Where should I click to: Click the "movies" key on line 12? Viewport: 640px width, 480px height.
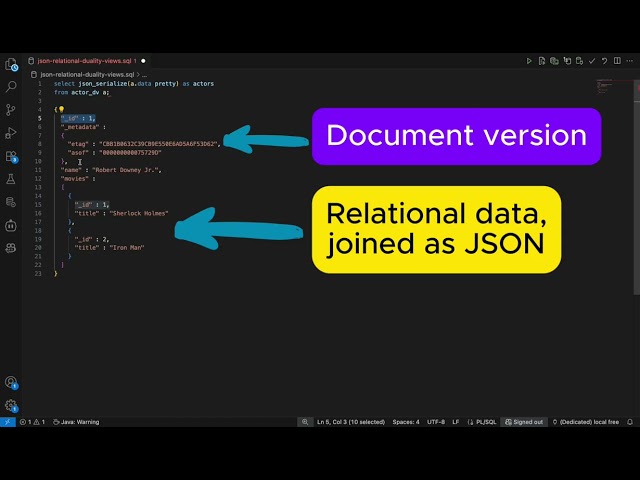pos(75,178)
